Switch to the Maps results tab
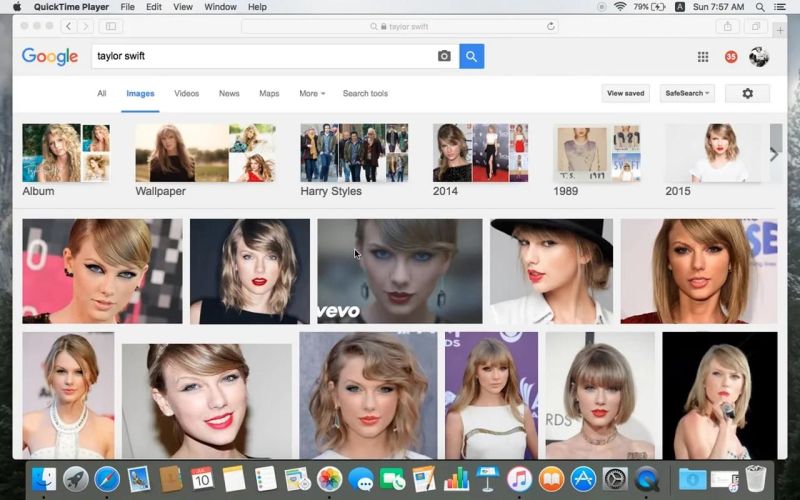This screenshot has width=800, height=500. [x=269, y=93]
